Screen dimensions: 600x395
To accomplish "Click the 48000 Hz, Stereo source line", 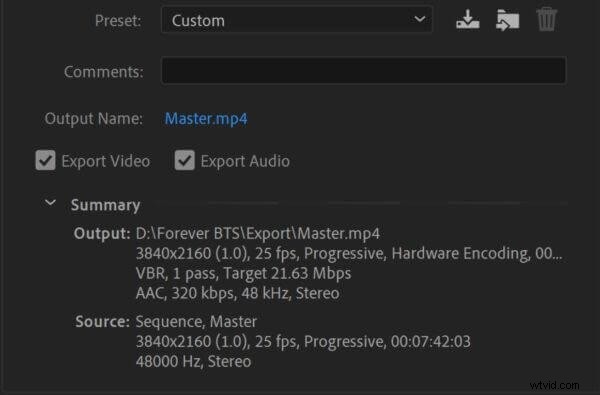I will point(194,361).
